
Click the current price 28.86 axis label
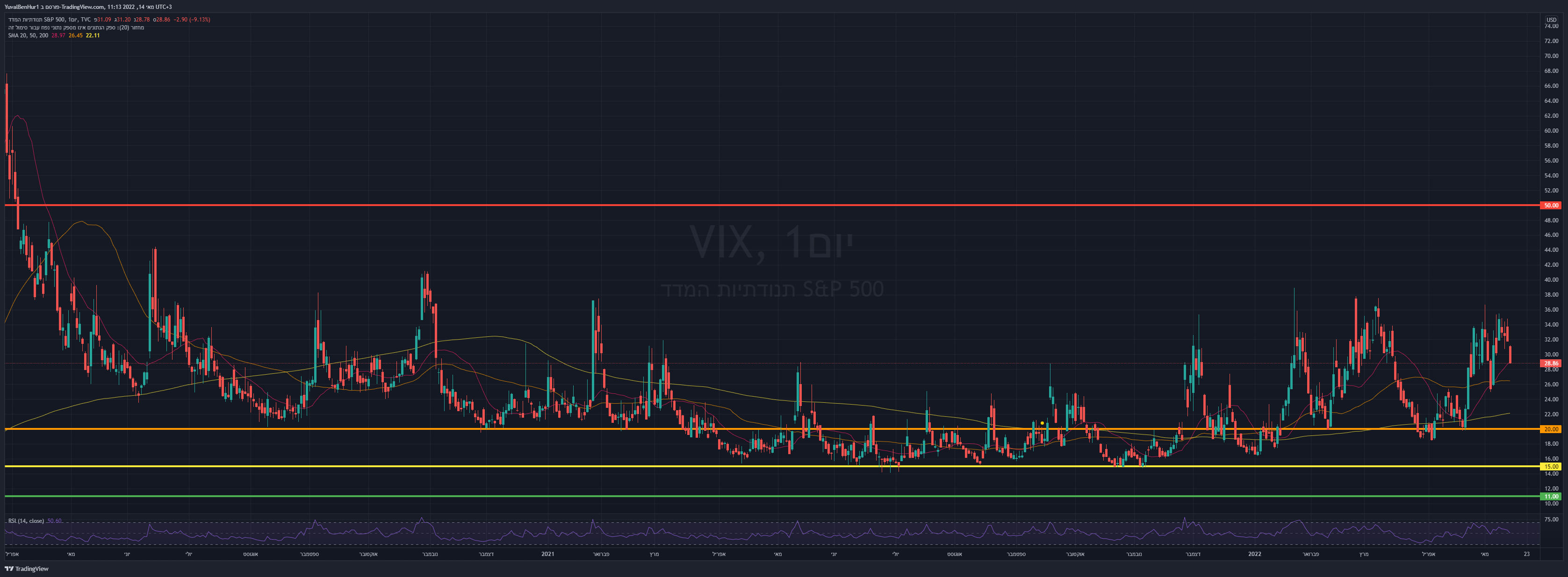click(x=1551, y=363)
